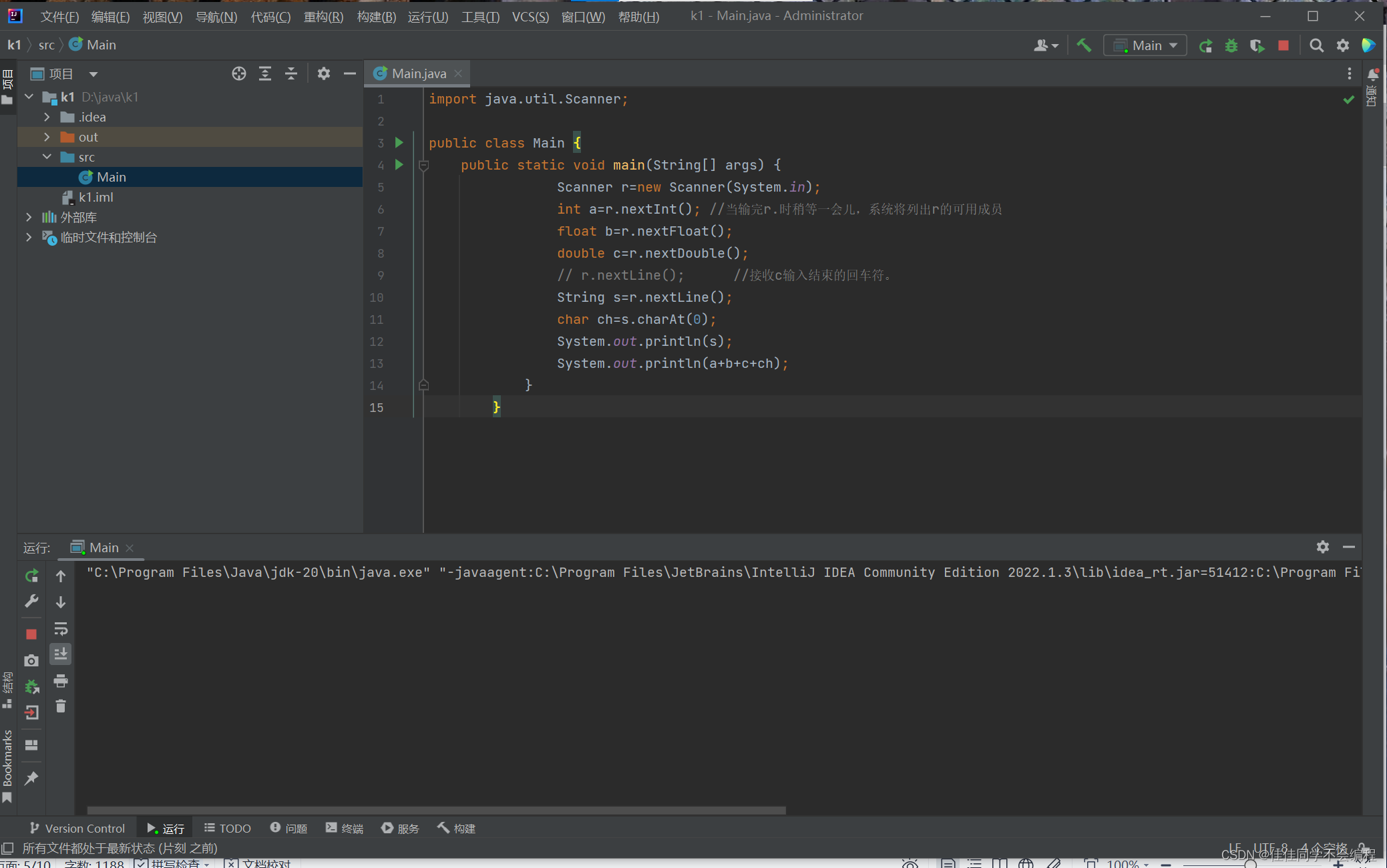
Task: Click the trash icon to clear console
Action: [x=61, y=706]
